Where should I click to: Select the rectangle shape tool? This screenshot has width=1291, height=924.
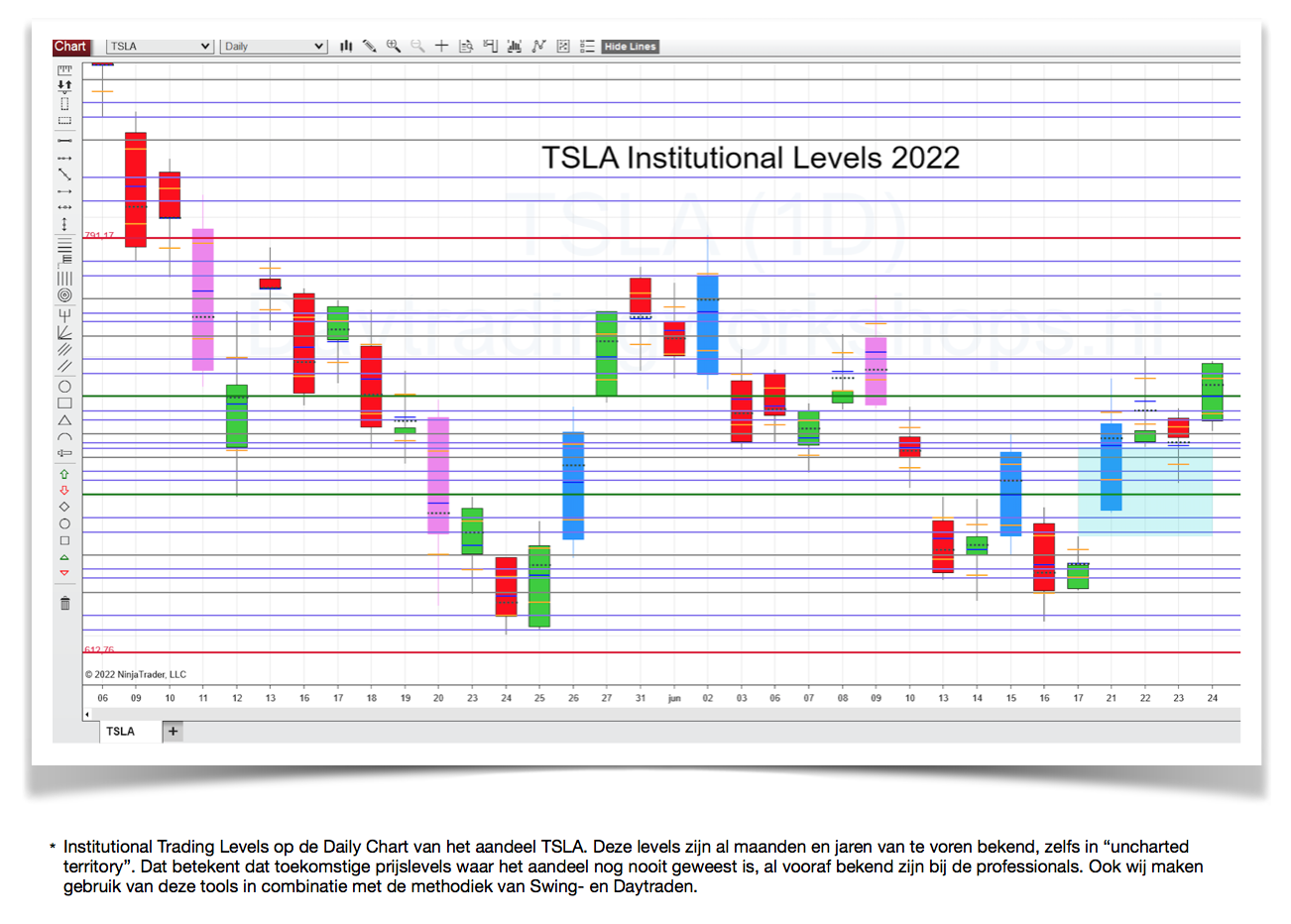tap(64, 404)
